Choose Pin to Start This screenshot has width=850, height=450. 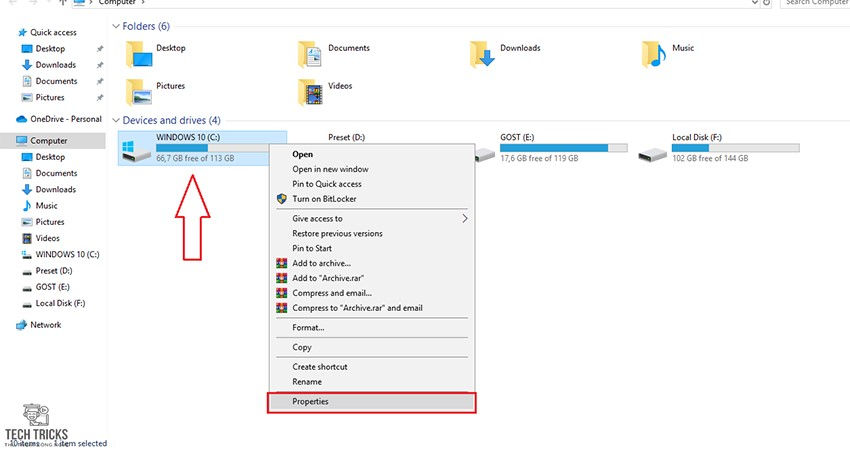tap(312, 248)
